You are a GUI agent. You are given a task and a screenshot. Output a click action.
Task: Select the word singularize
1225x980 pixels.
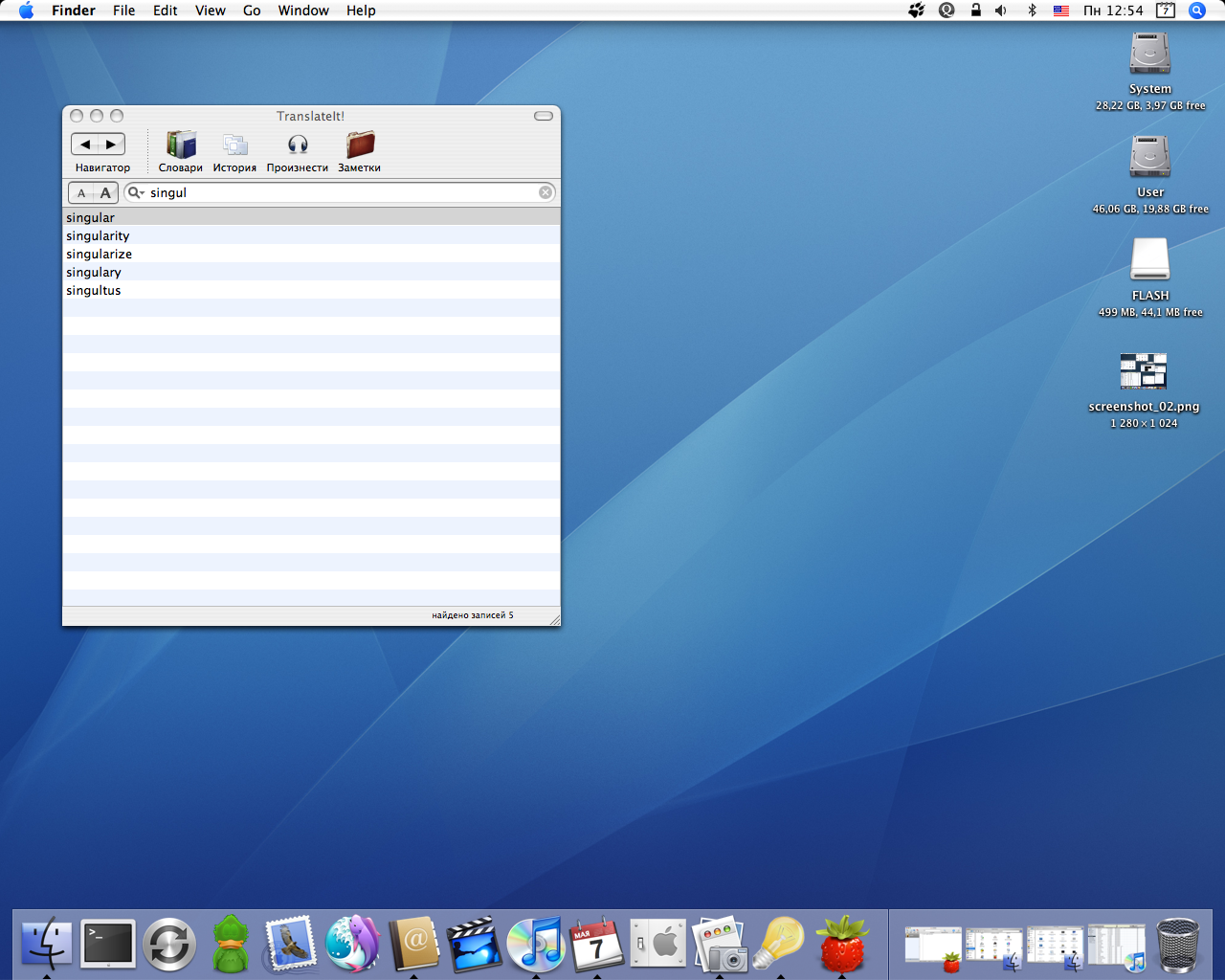tap(311, 254)
